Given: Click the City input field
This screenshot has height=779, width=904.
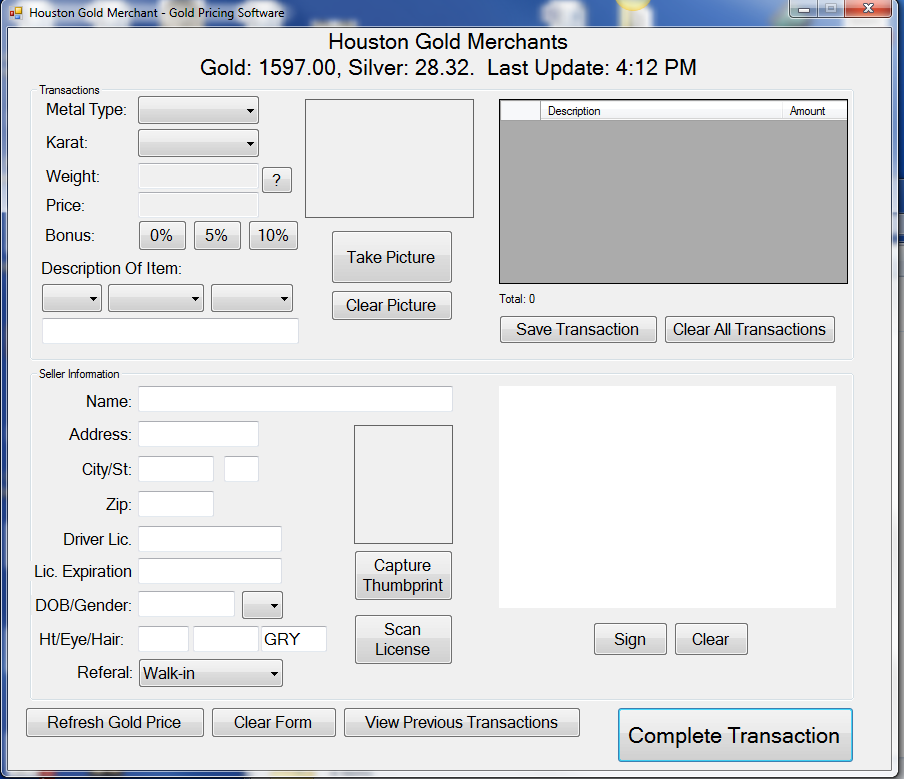Looking at the screenshot, I should [176, 469].
